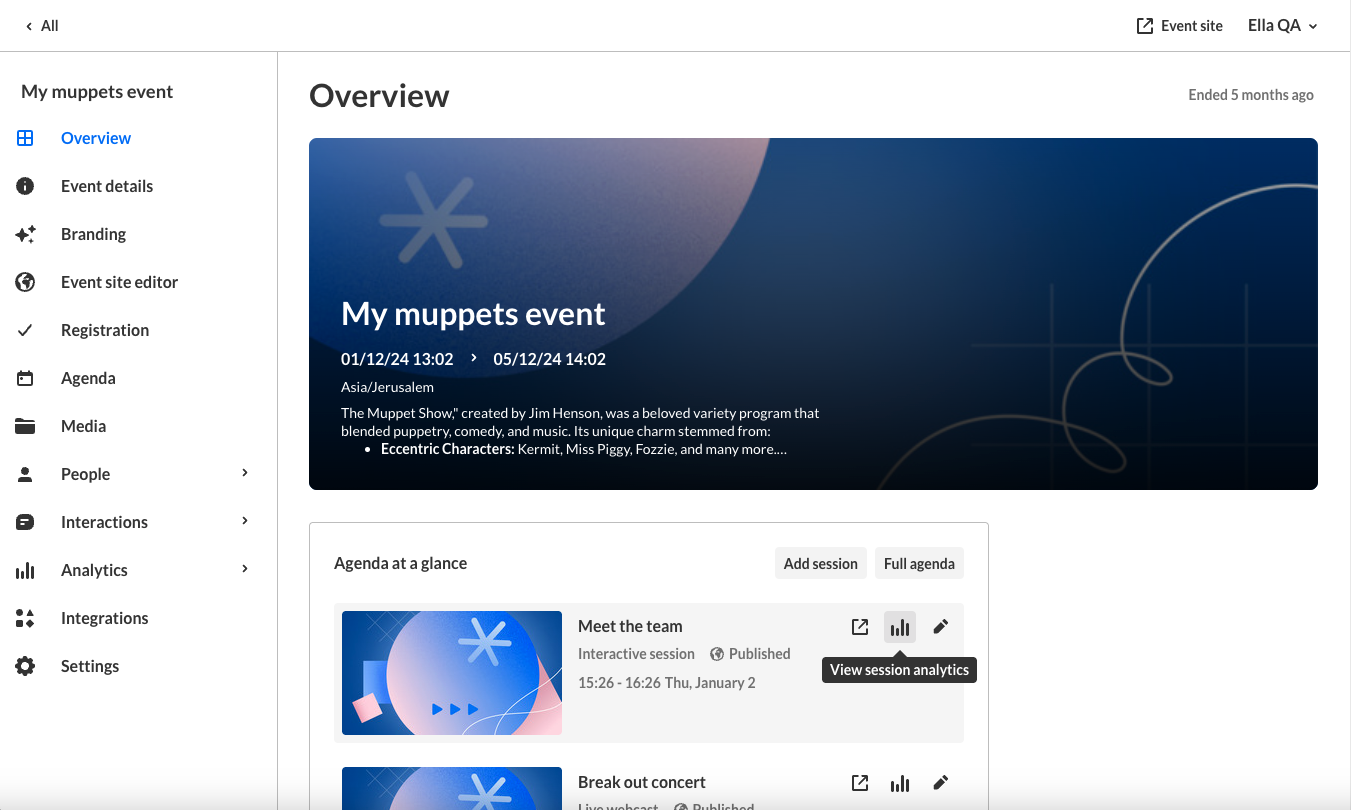1351x810 pixels.
Task: Open Meet the team session in new tab
Action: (x=860, y=627)
